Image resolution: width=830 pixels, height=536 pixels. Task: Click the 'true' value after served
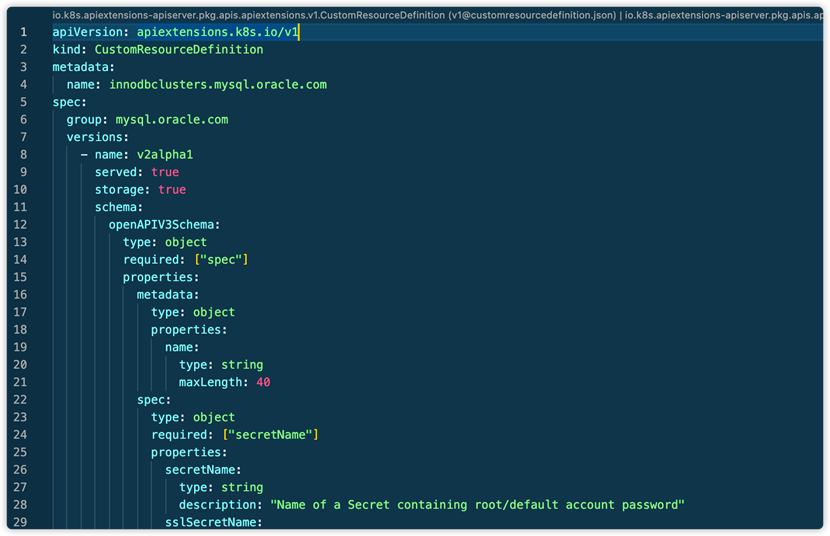pyautogui.click(x=165, y=172)
